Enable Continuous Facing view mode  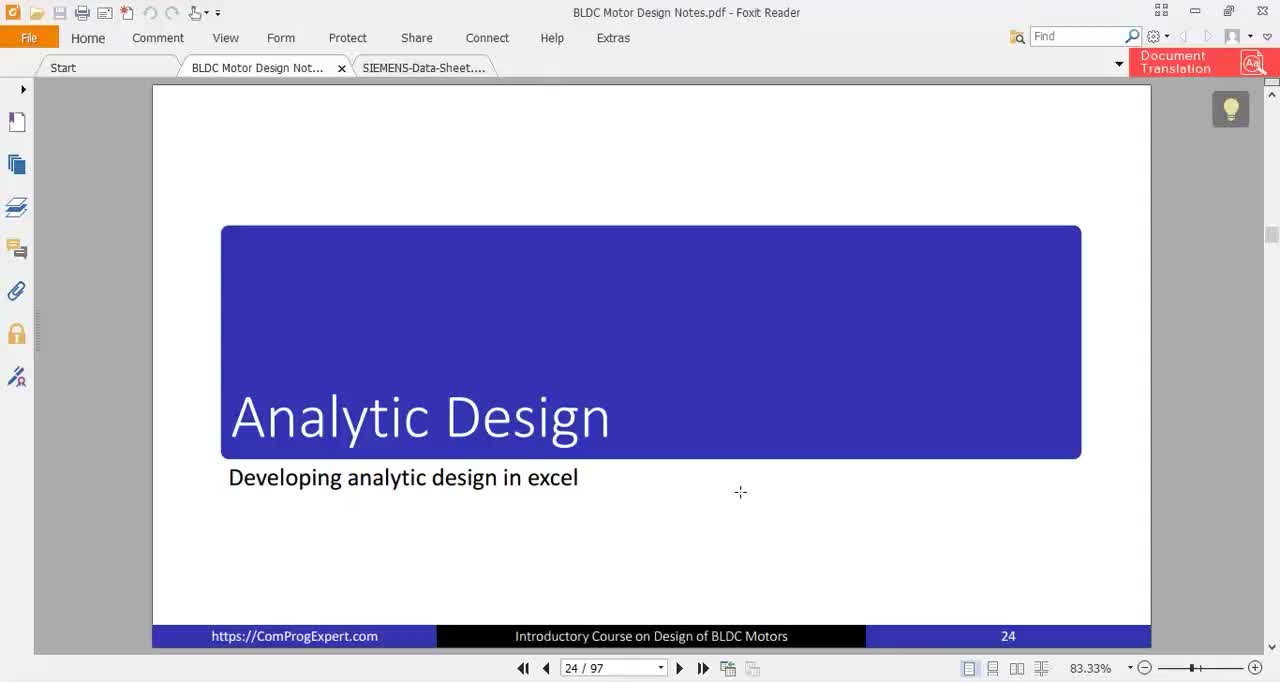click(x=1041, y=668)
